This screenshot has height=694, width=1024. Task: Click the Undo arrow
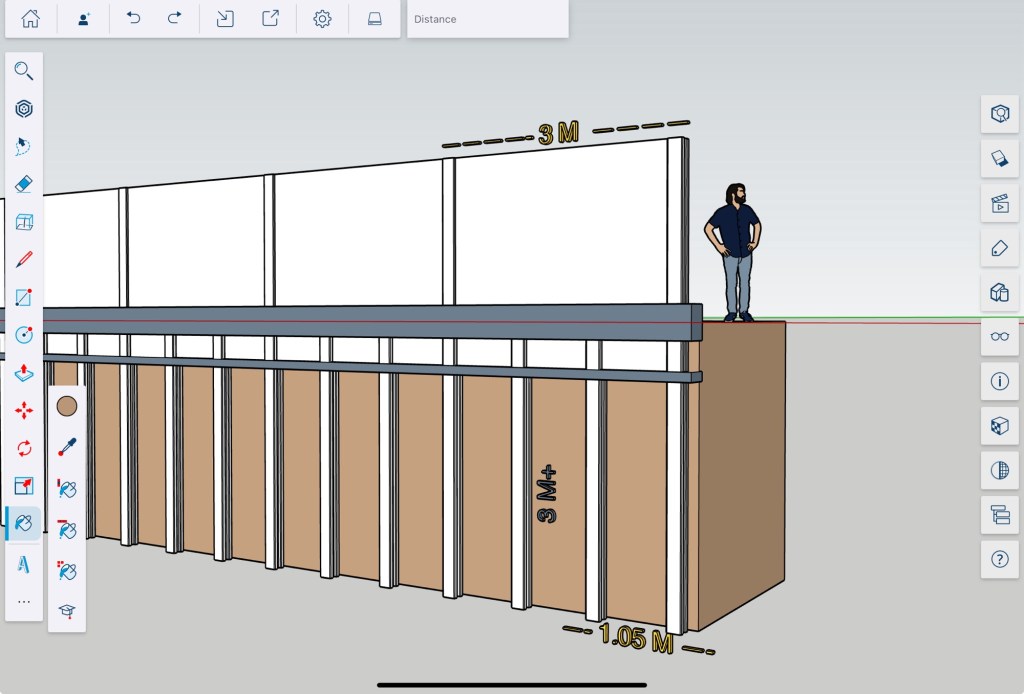(x=133, y=19)
